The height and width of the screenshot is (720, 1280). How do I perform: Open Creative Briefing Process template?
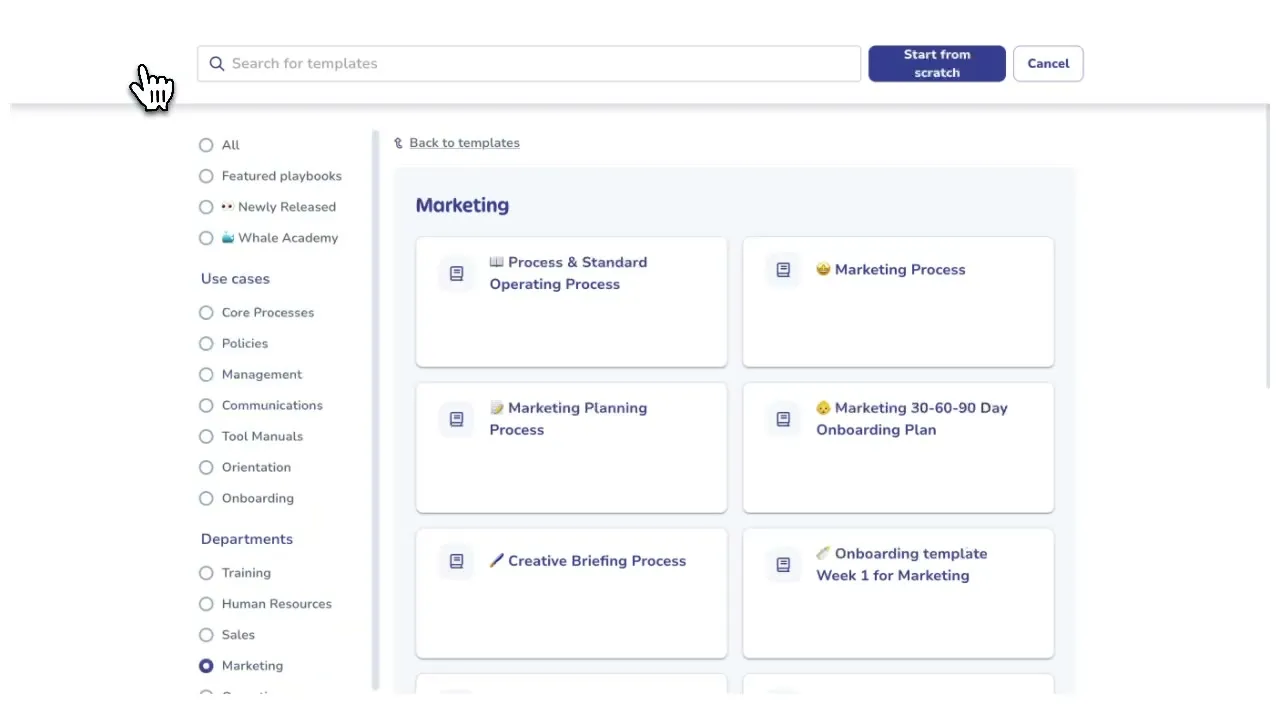[571, 594]
